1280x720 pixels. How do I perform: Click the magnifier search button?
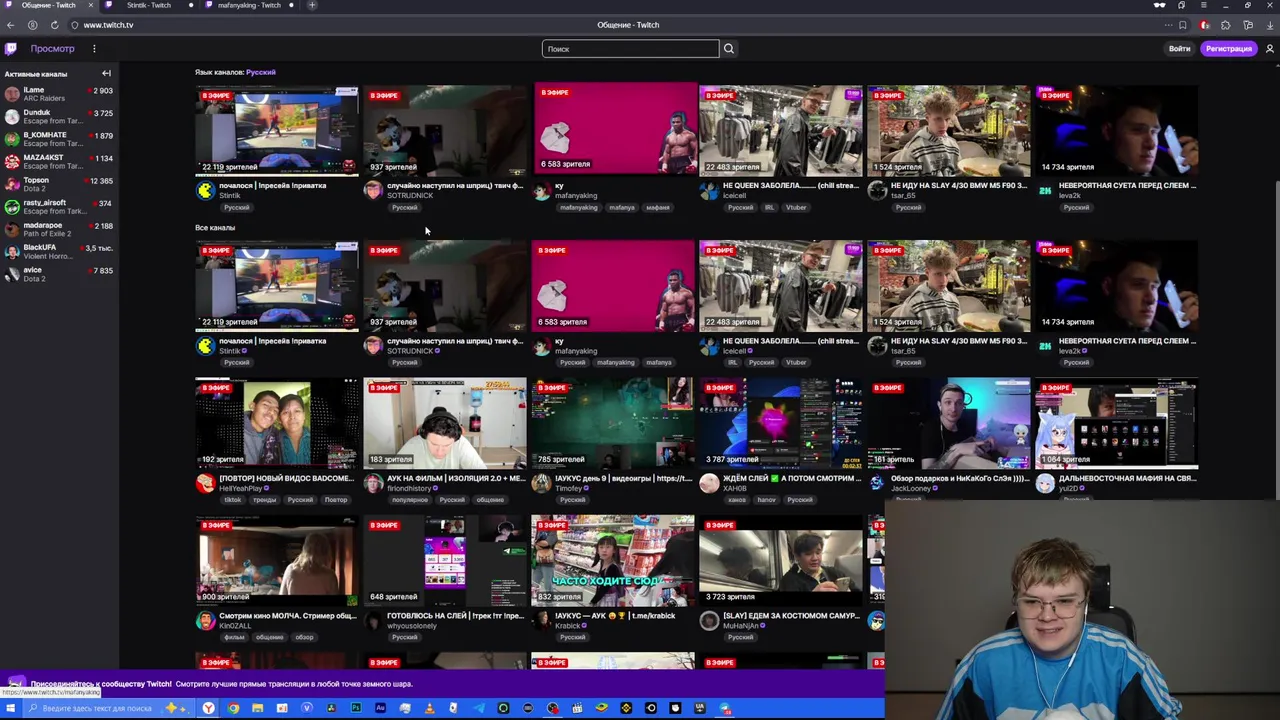(x=729, y=48)
